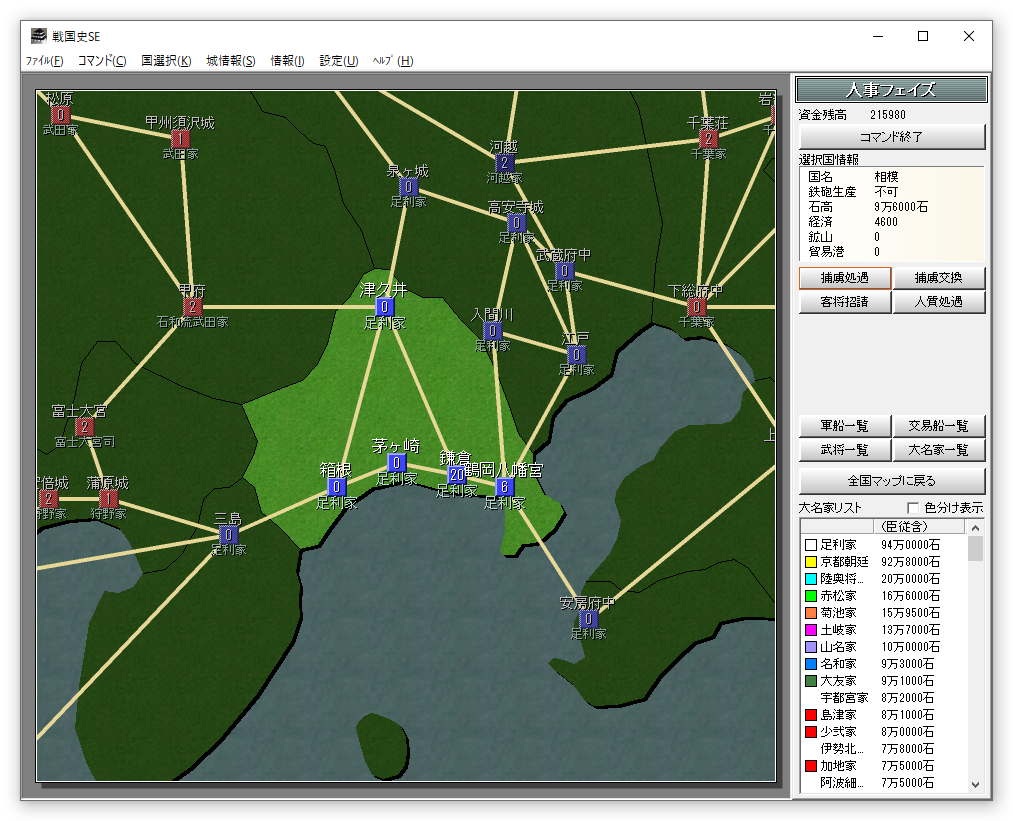Viewport: 1013px width, 821px height.
Task: Open the 城情報(S) menu
Action: click(x=231, y=61)
